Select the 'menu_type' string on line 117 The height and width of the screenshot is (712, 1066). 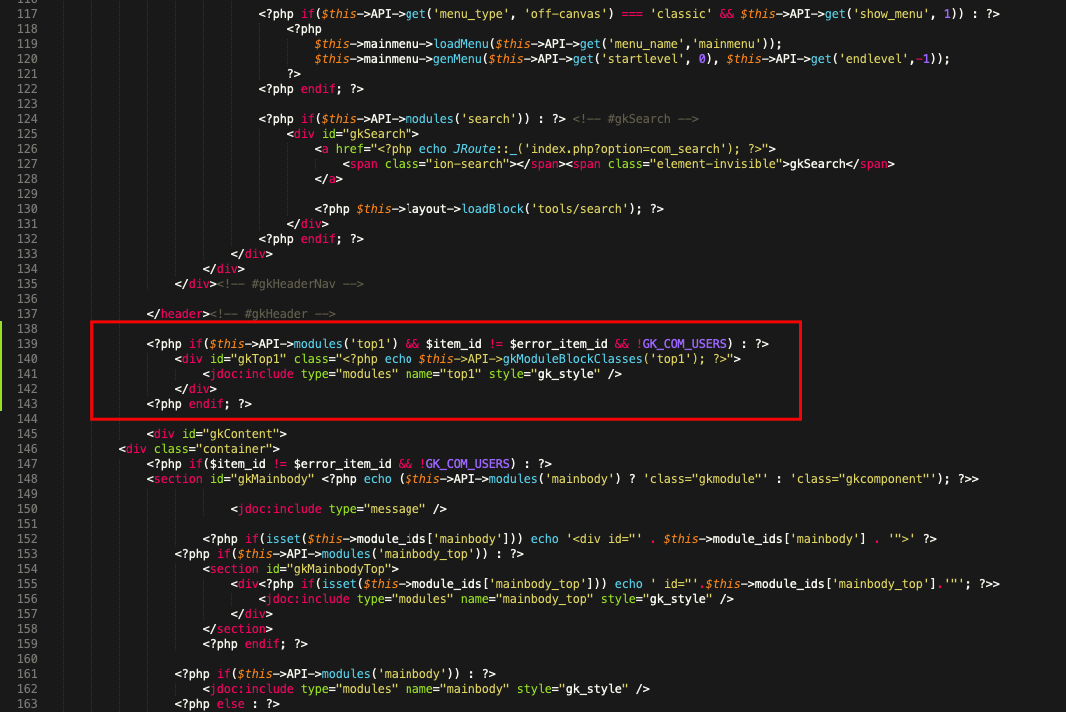point(473,14)
